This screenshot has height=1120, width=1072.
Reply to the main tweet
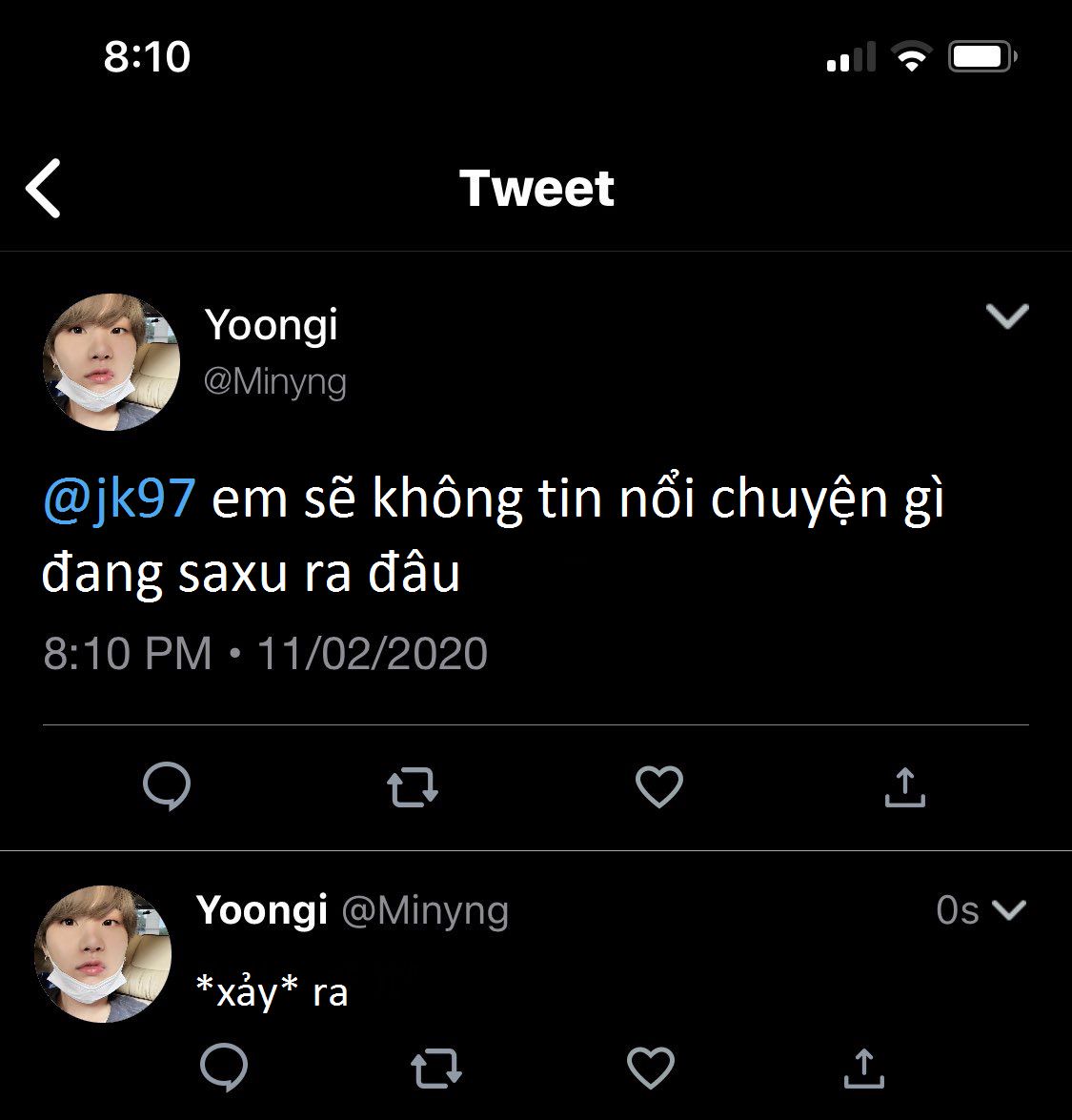click(x=167, y=787)
